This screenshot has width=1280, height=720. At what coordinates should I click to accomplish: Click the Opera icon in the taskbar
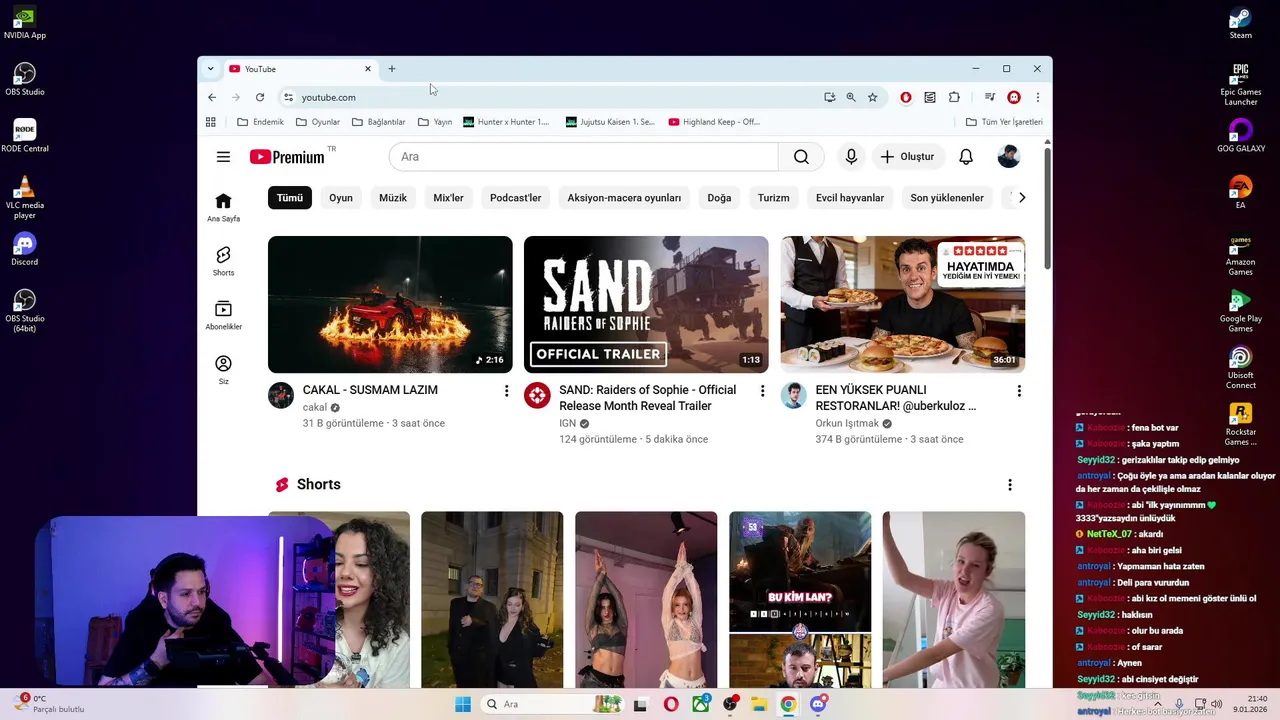point(671,704)
